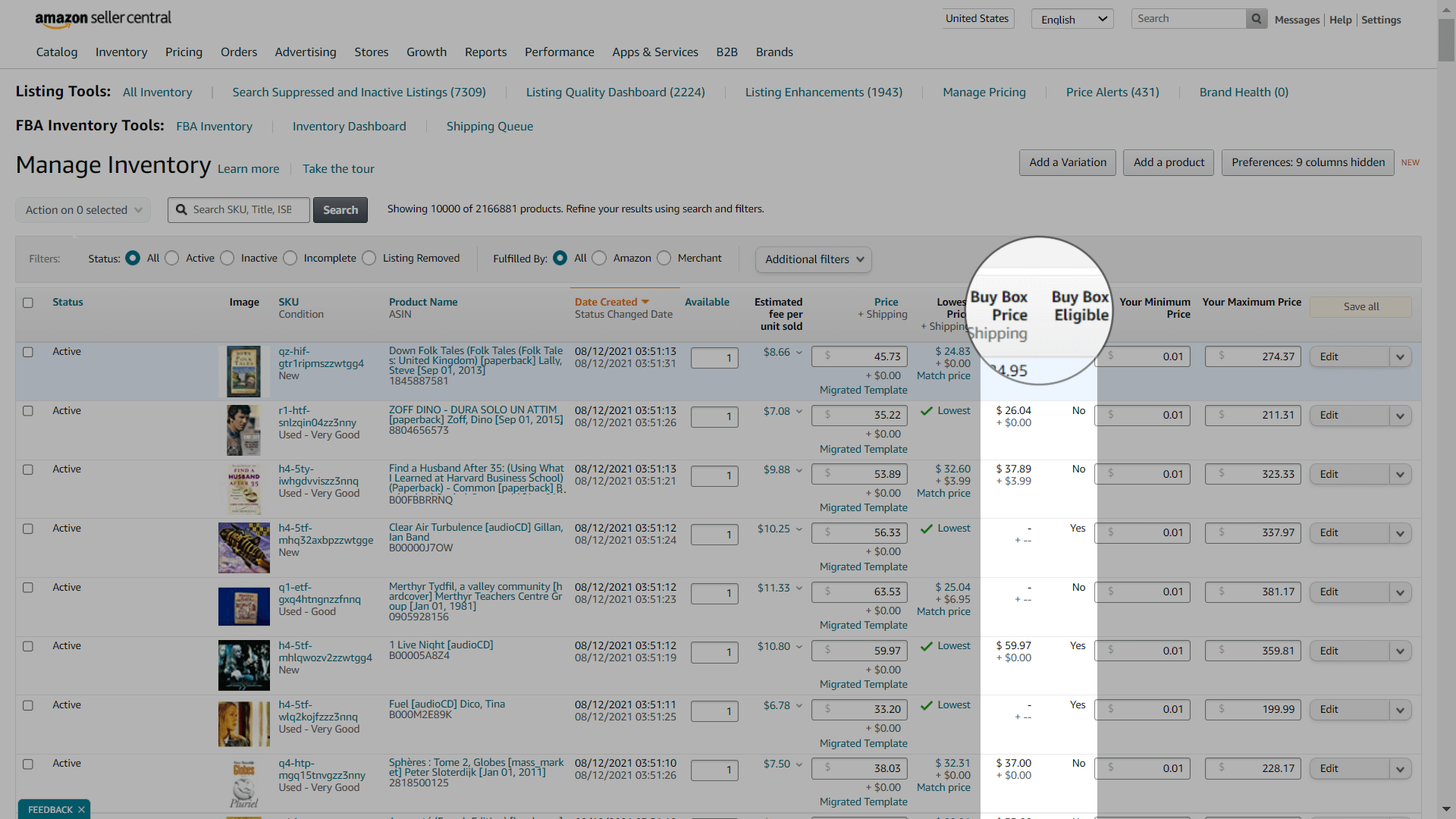Open product image thumbnail for Clear Air Turbulence
Image resolution: width=1456 pixels, height=819 pixels.
coord(243,548)
